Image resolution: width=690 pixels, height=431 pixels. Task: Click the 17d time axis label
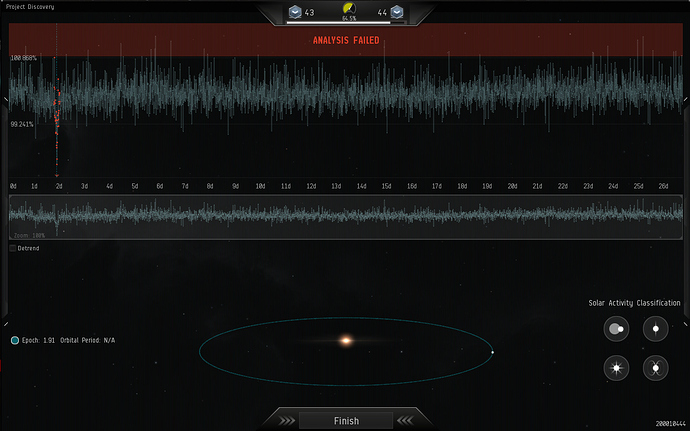437,186
